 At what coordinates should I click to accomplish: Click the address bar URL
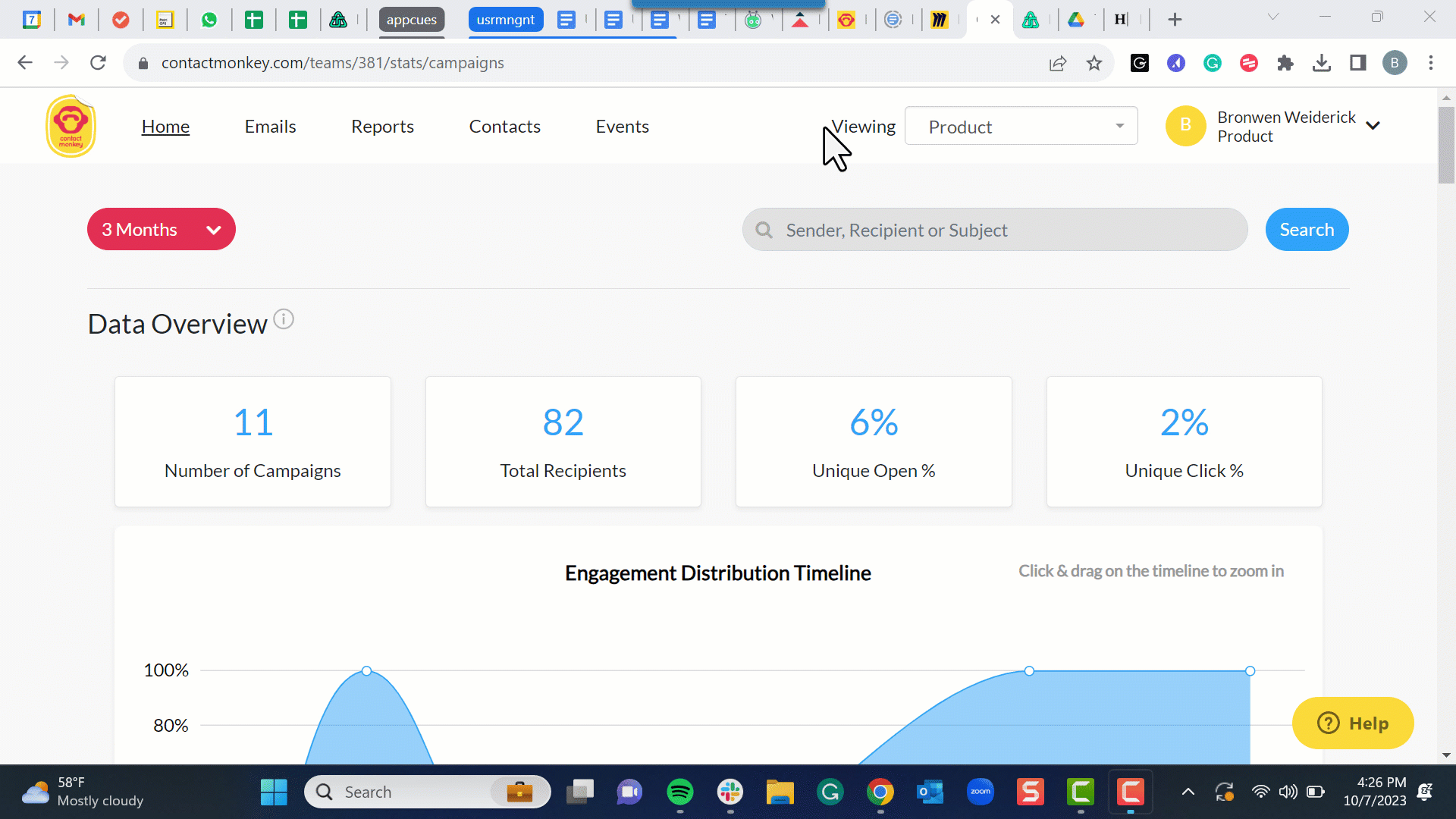point(332,63)
